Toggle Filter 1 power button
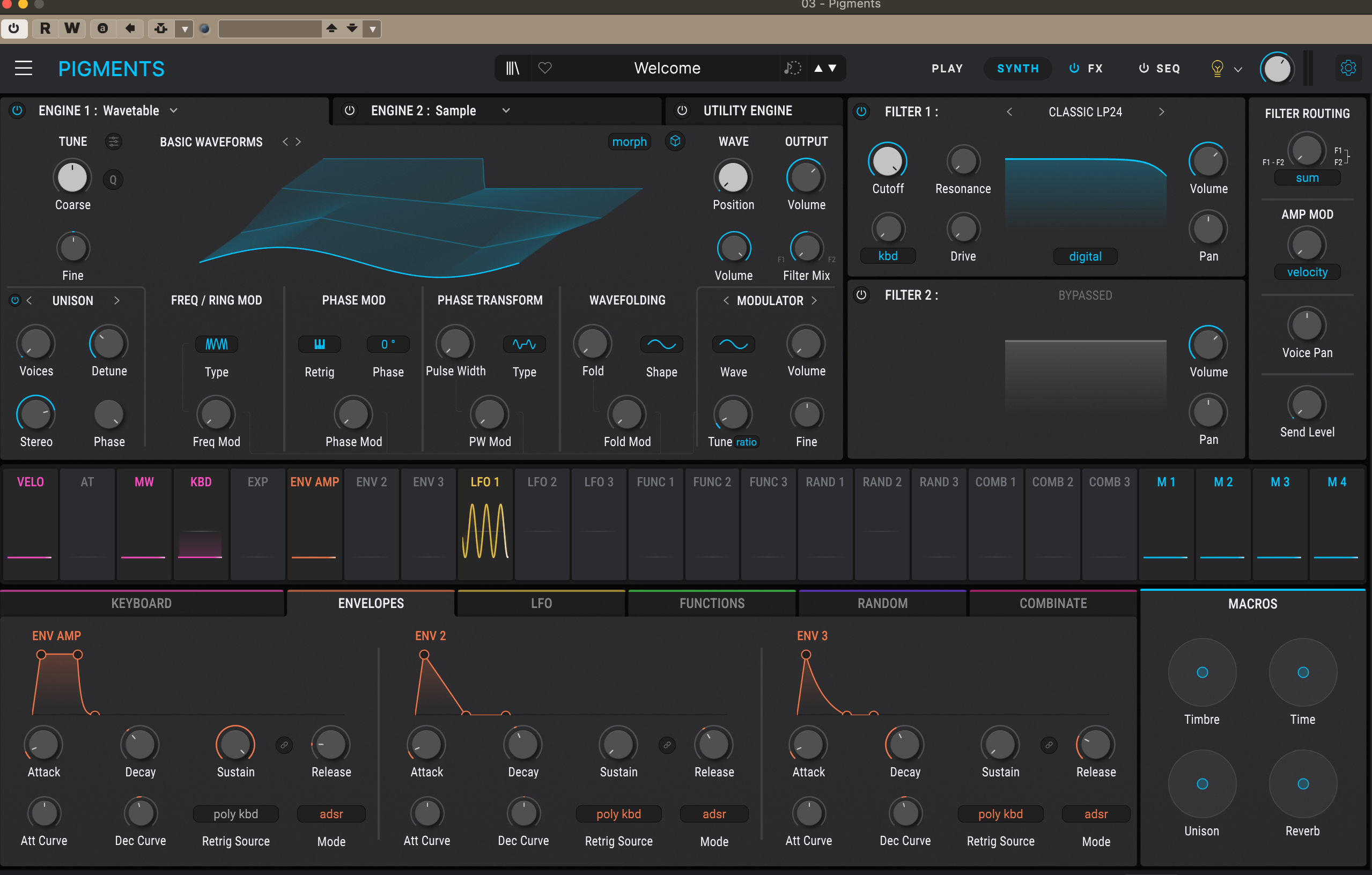This screenshot has height=875, width=1372. 861,112
